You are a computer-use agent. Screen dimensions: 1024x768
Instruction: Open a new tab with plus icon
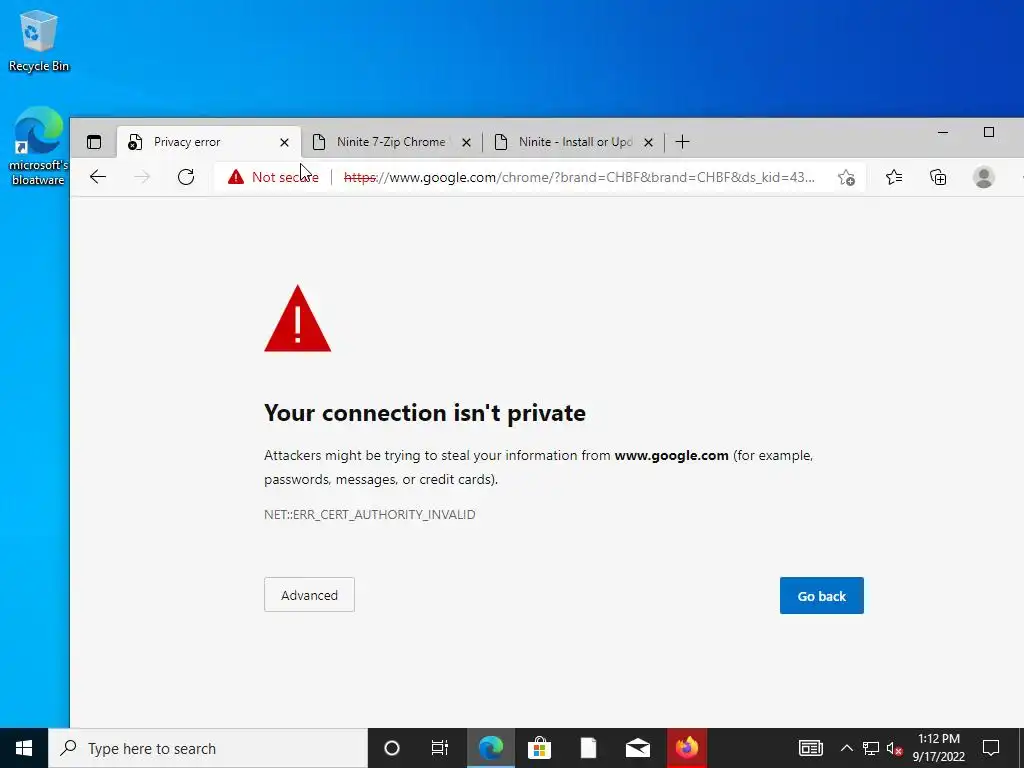(x=682, y=142)
